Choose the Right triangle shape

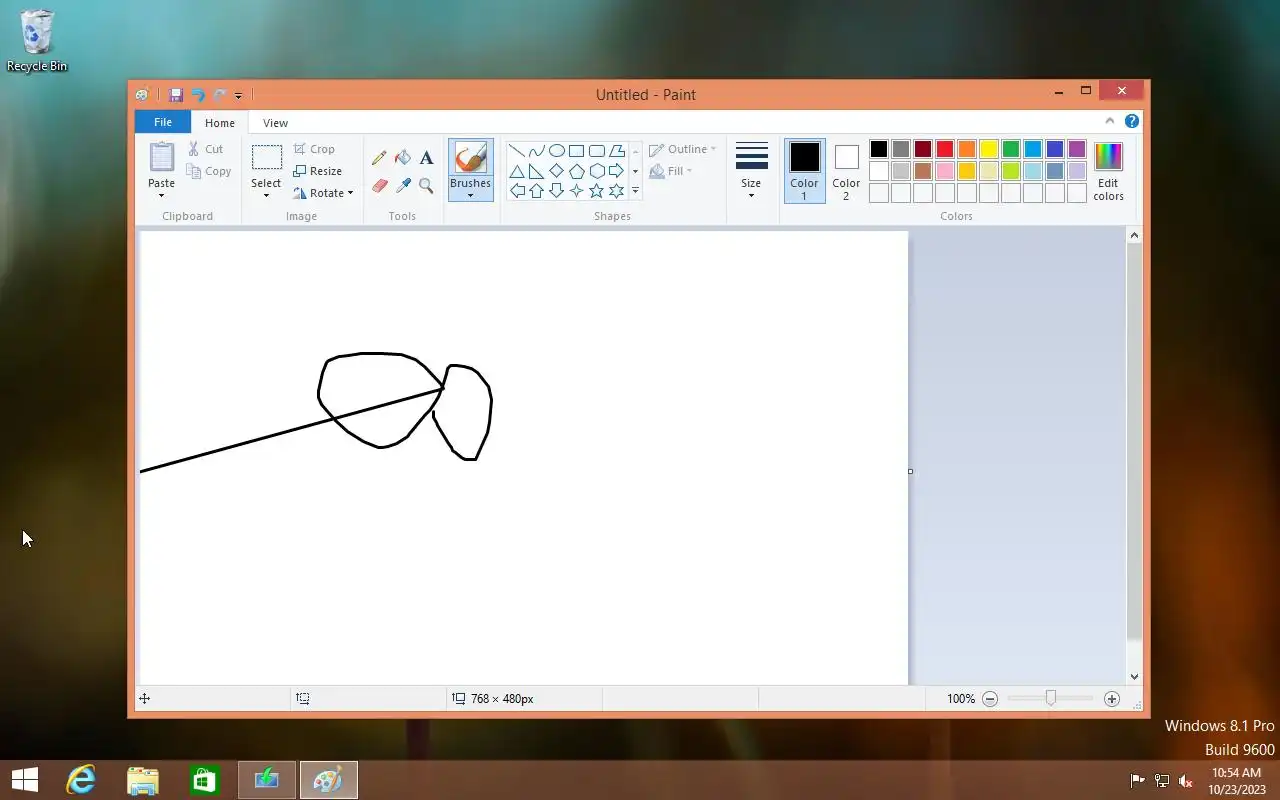tap(537, 171)
